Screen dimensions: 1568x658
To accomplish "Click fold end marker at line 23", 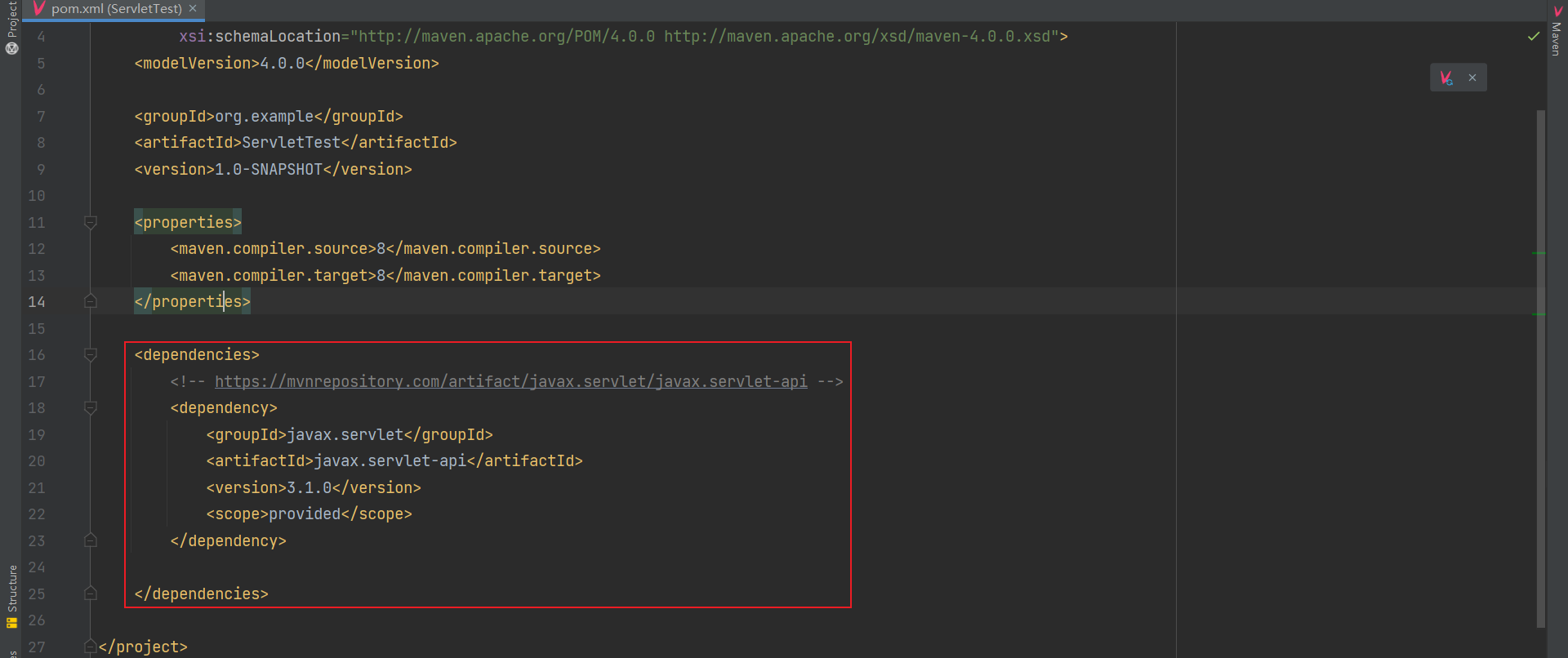I will tap(91, 540).
